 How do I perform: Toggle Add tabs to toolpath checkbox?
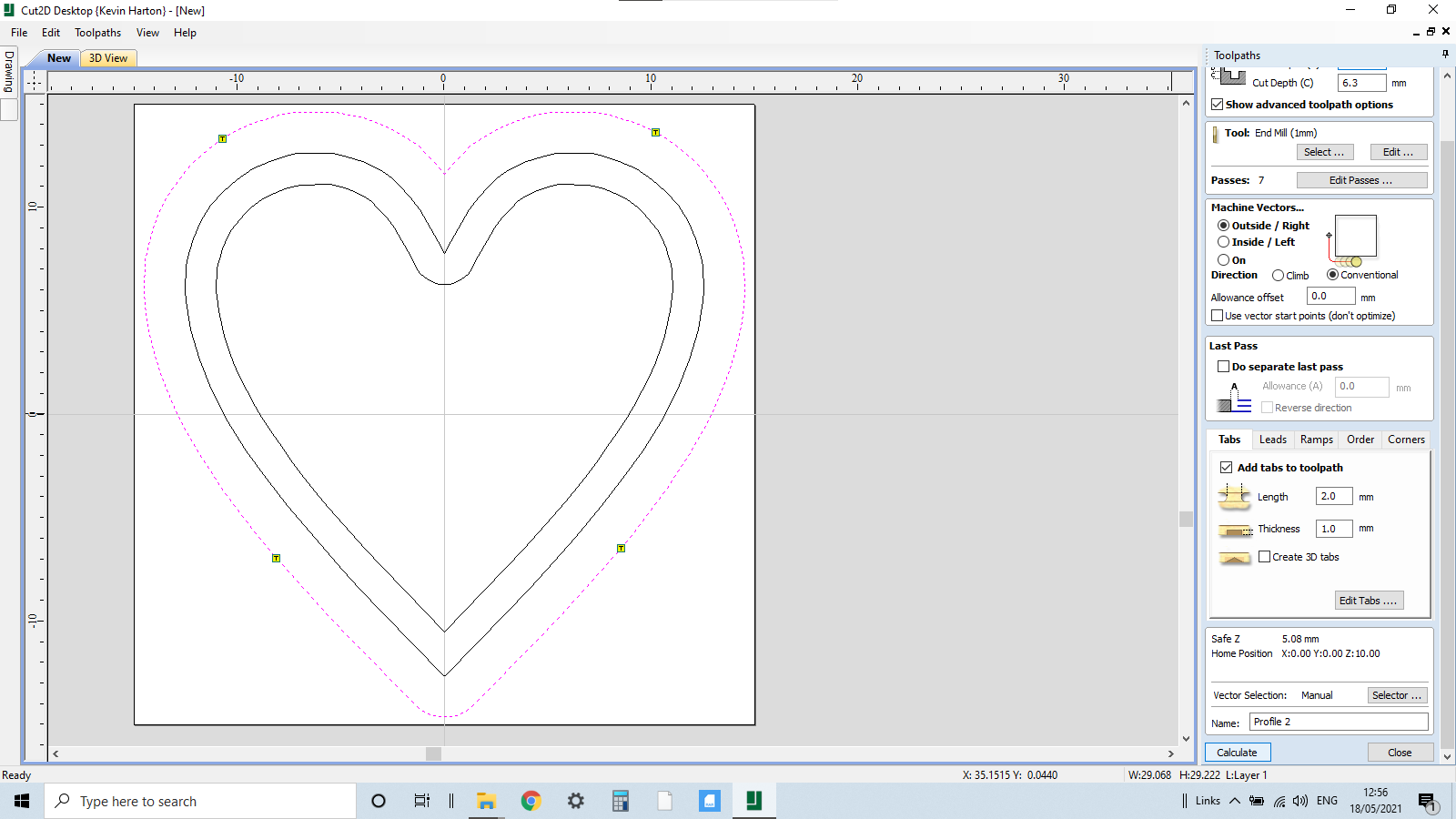[1227, 468]
